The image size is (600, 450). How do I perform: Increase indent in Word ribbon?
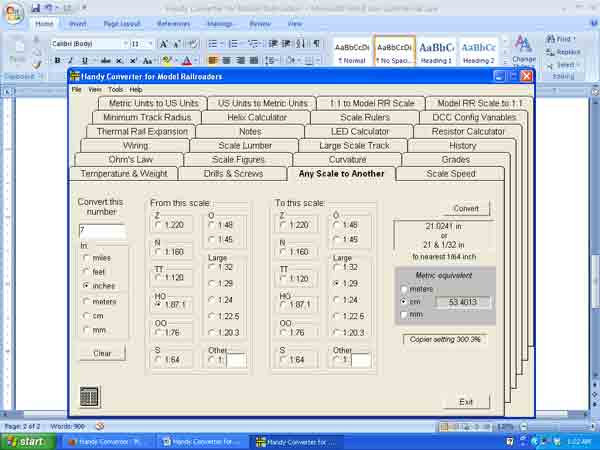[286, 44]
